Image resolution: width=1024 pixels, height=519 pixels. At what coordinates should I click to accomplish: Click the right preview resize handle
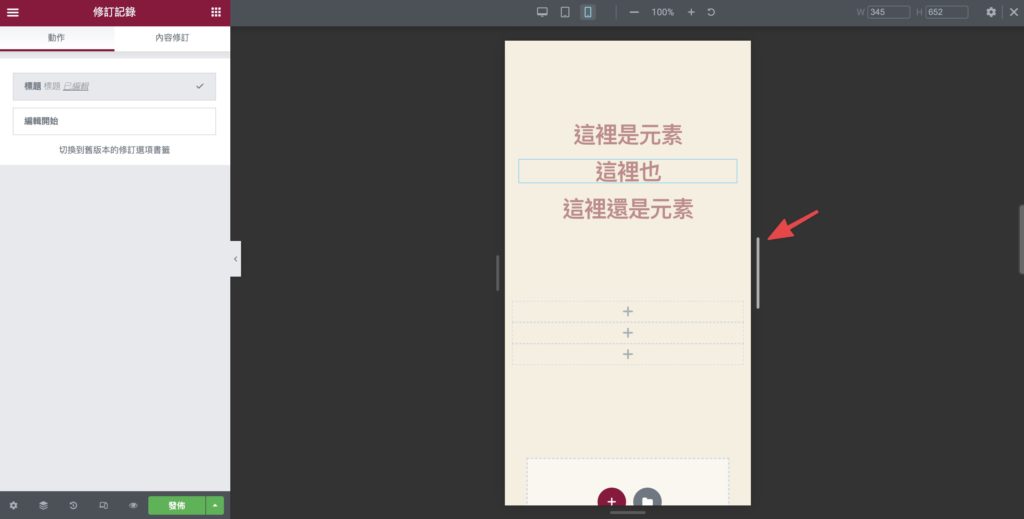point(758,273)
